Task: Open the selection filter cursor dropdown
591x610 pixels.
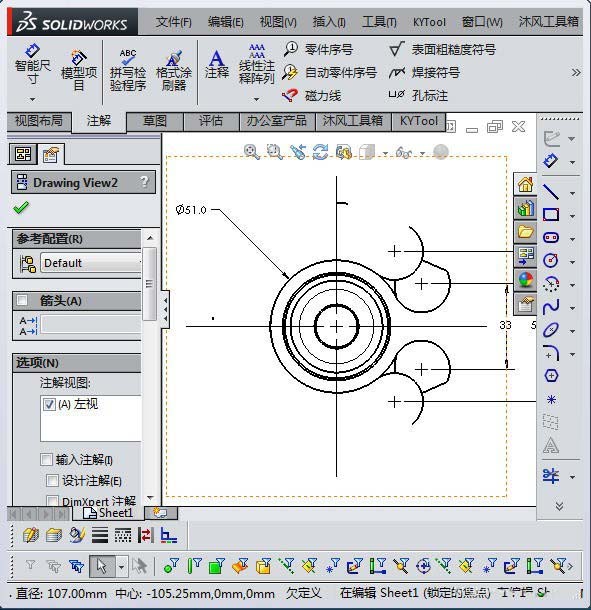Action: pyautogui.click(x=121, y=566)
